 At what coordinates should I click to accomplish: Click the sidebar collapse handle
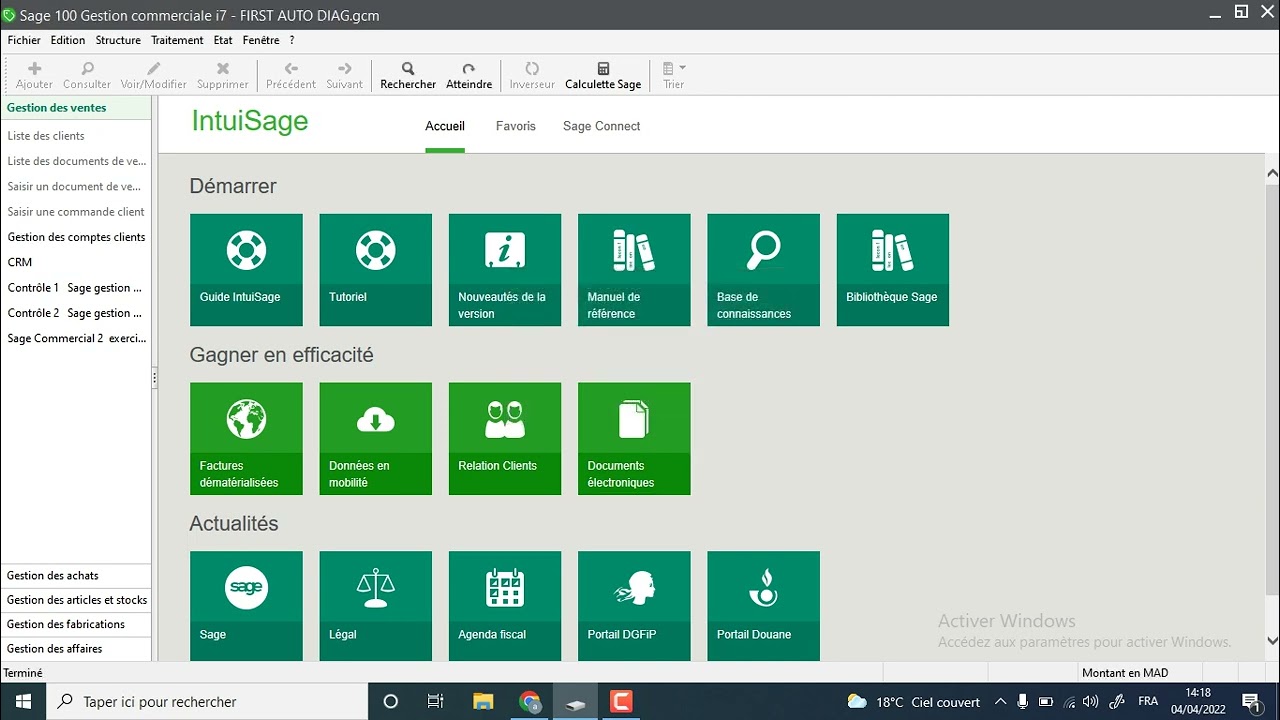155,378
